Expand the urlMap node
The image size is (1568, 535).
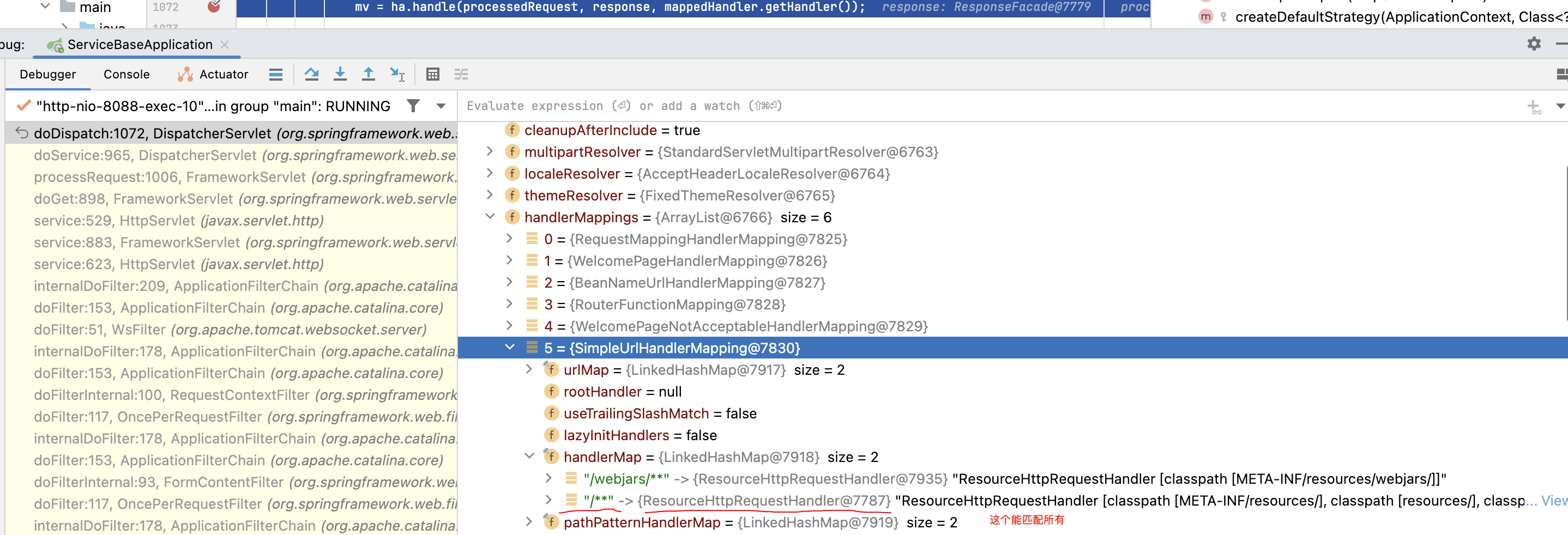tap(529, 369)
